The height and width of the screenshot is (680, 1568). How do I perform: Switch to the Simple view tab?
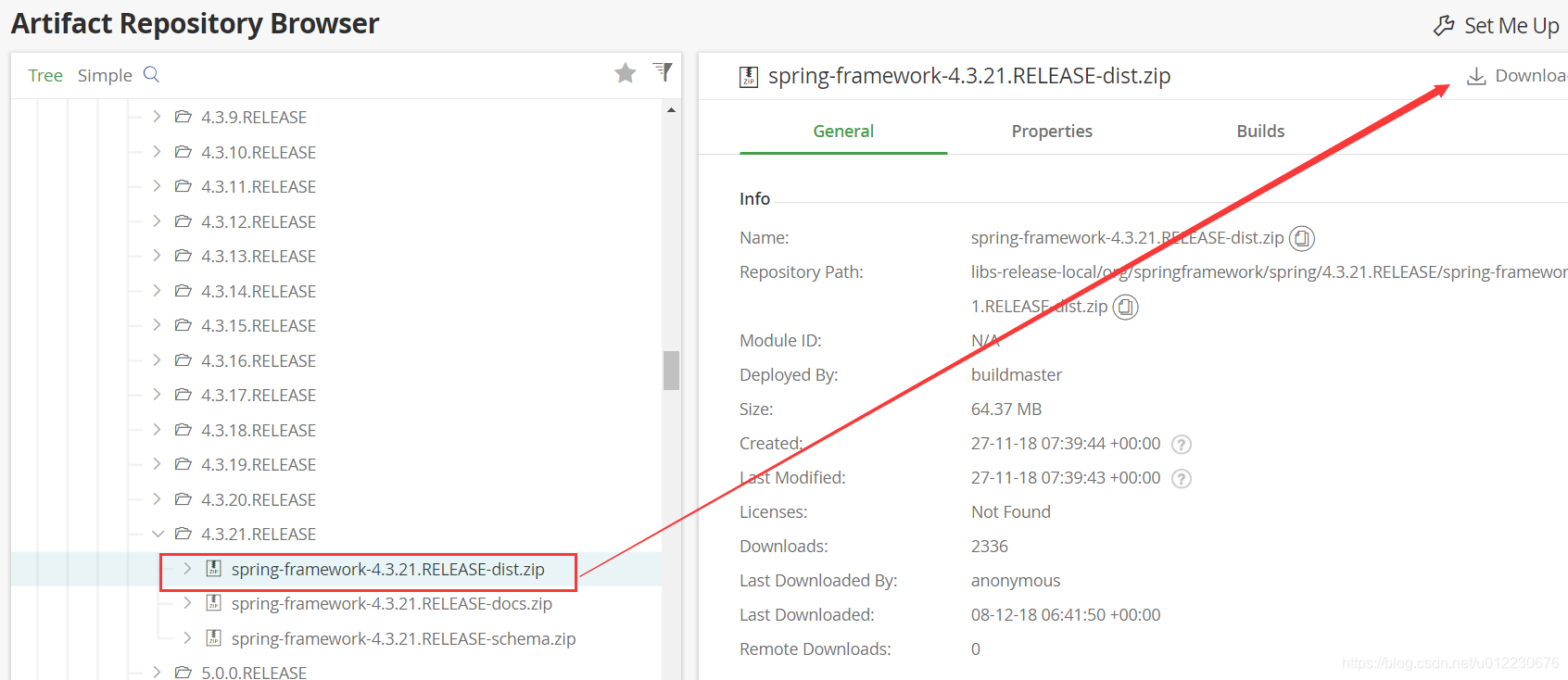pos(105,75)
